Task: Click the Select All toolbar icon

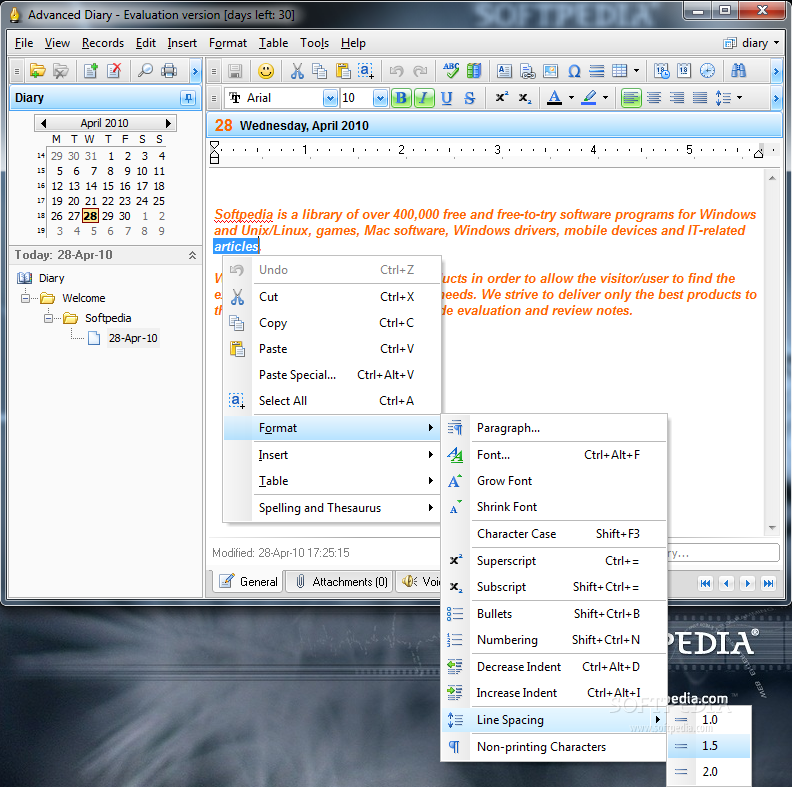Action: click(366, 71)
